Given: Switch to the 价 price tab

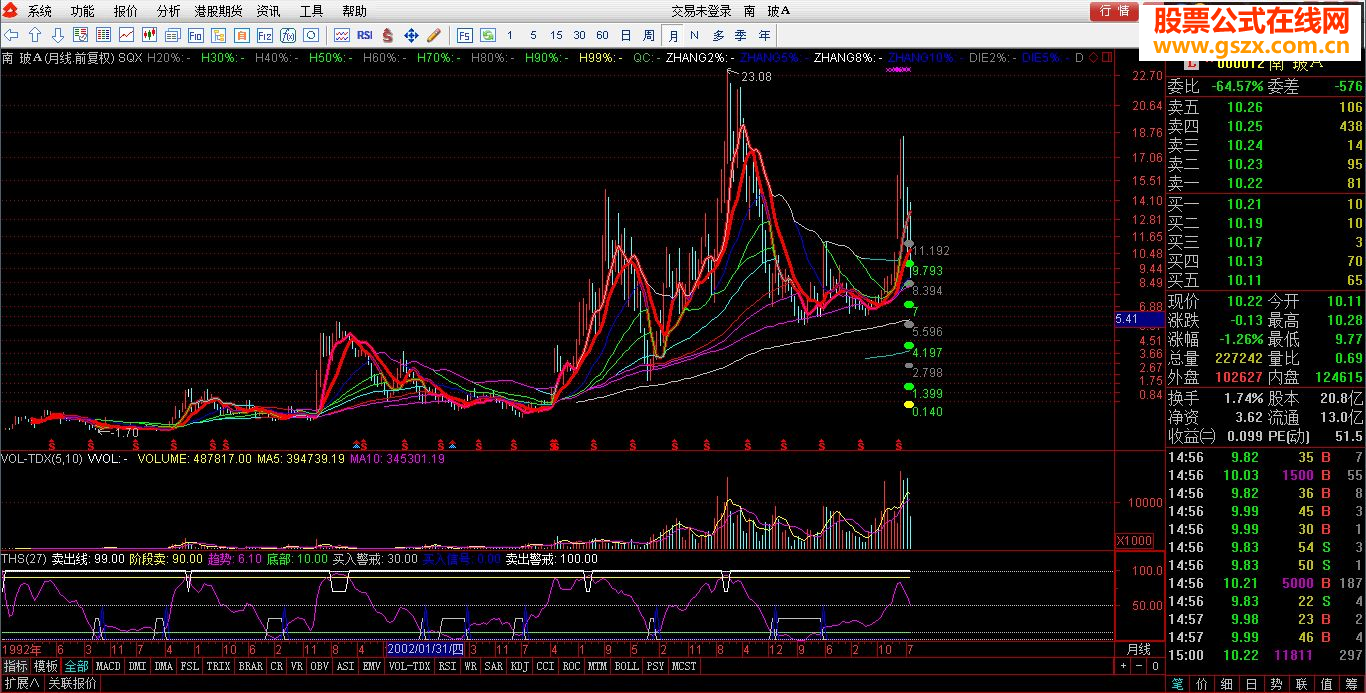Looking at the screenshot, I should 1201,684.
